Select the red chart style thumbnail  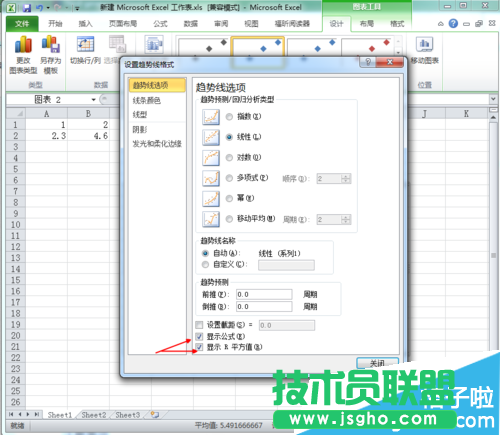point(366,47)
